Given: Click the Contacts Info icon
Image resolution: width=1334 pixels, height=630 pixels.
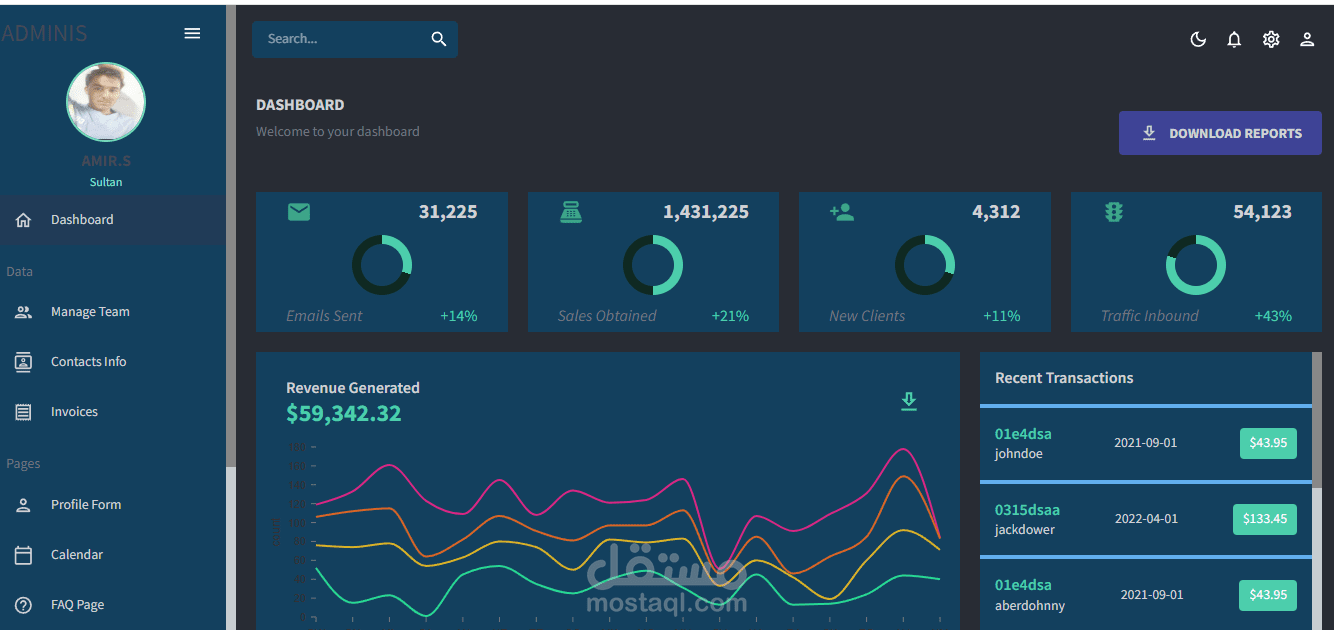Looking at the screenshot, I should coord(24,362).
